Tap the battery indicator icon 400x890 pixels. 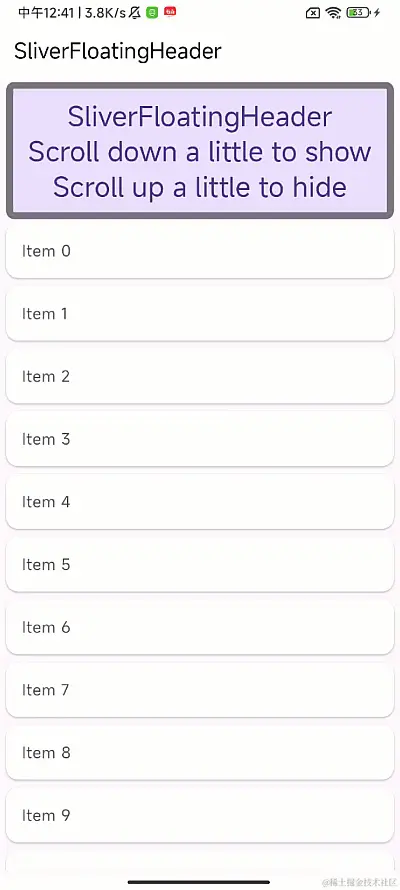[358, 12]
